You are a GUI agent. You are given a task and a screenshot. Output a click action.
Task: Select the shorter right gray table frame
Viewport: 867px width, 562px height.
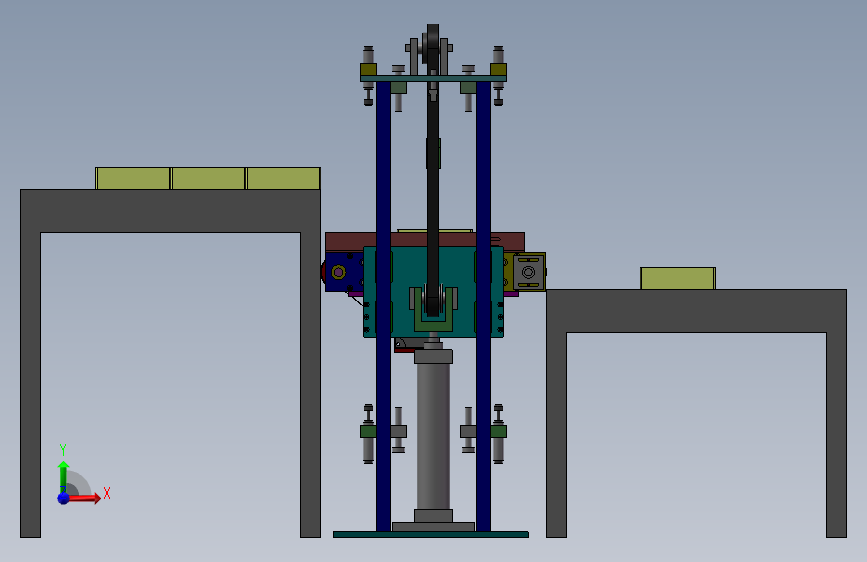pos(696,310)
